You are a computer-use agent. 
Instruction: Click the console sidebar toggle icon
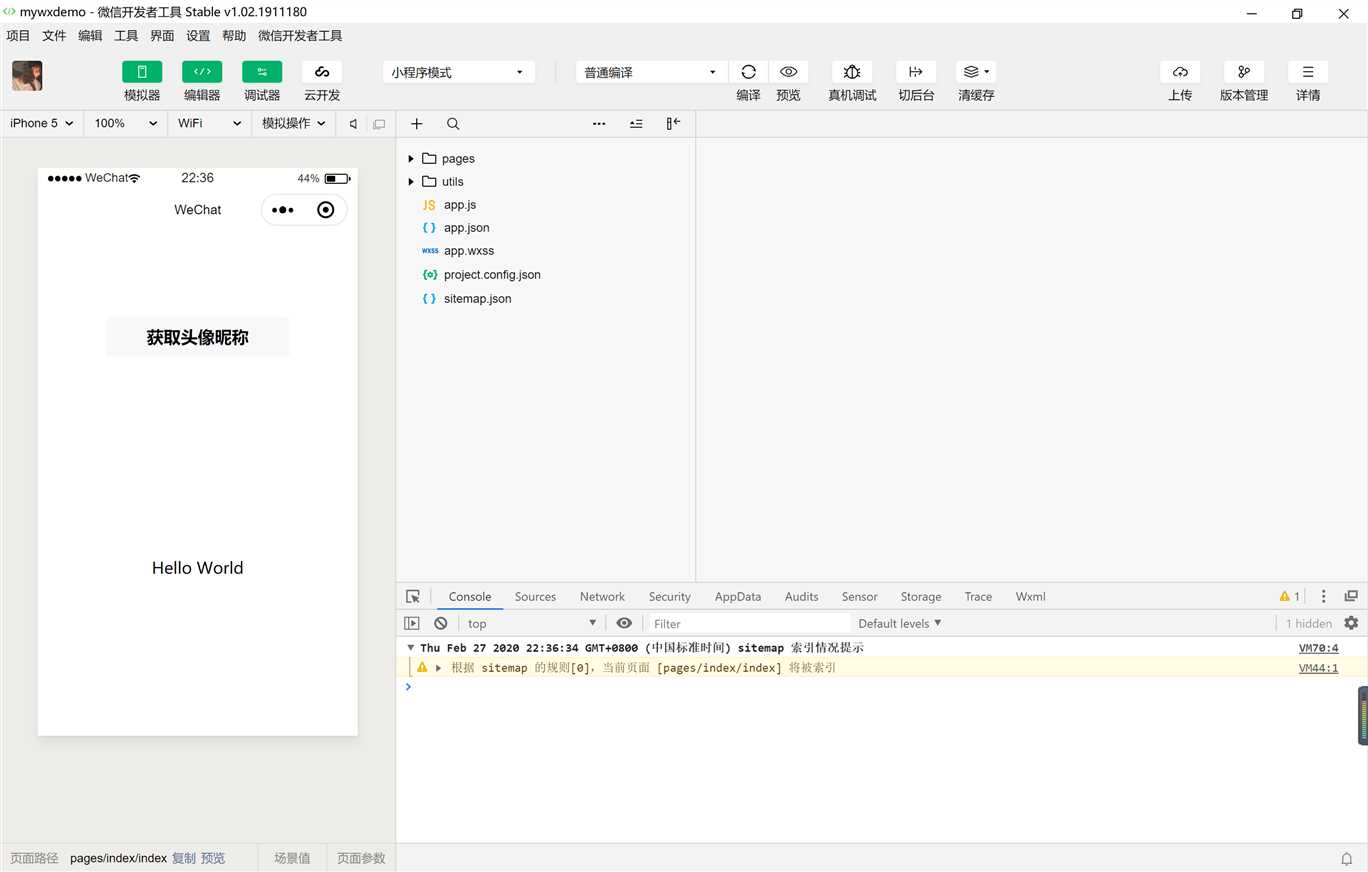(x=412, y=623)
